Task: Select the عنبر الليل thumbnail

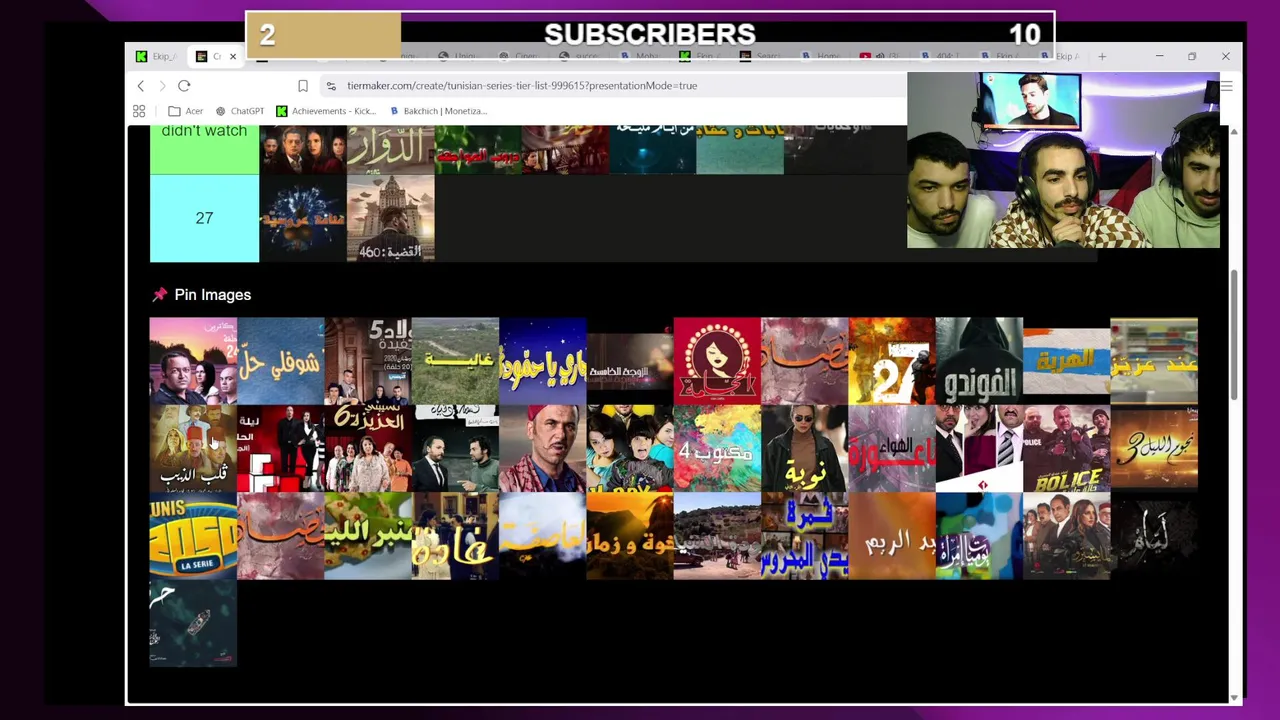Action: tap(368, 536)
